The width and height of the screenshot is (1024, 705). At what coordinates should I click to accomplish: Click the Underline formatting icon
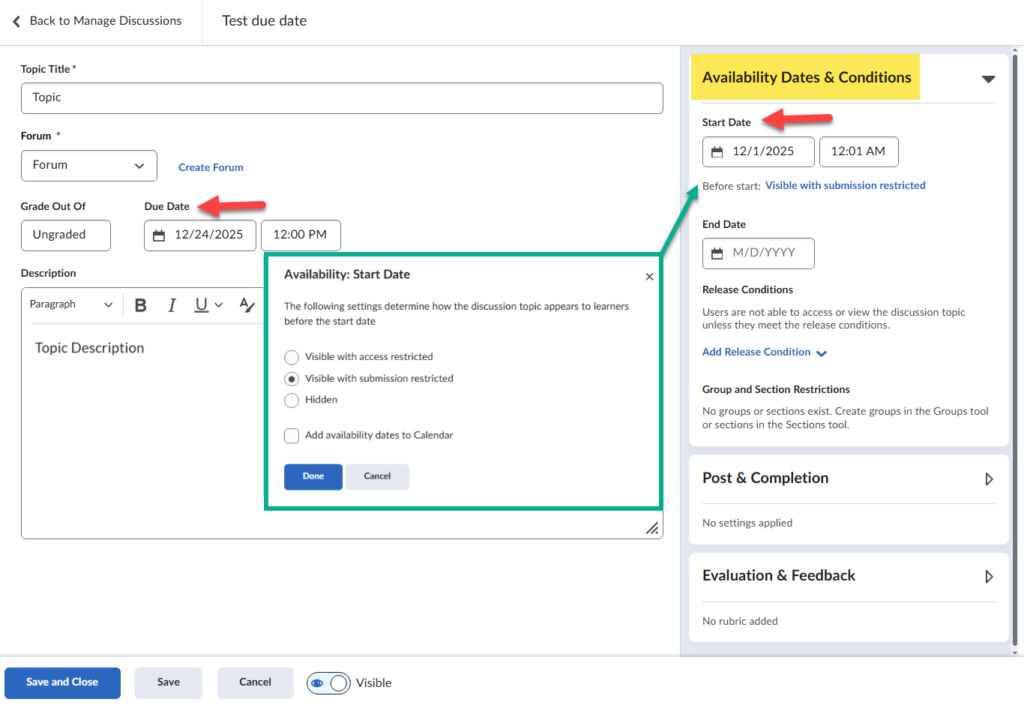[202, 305]
